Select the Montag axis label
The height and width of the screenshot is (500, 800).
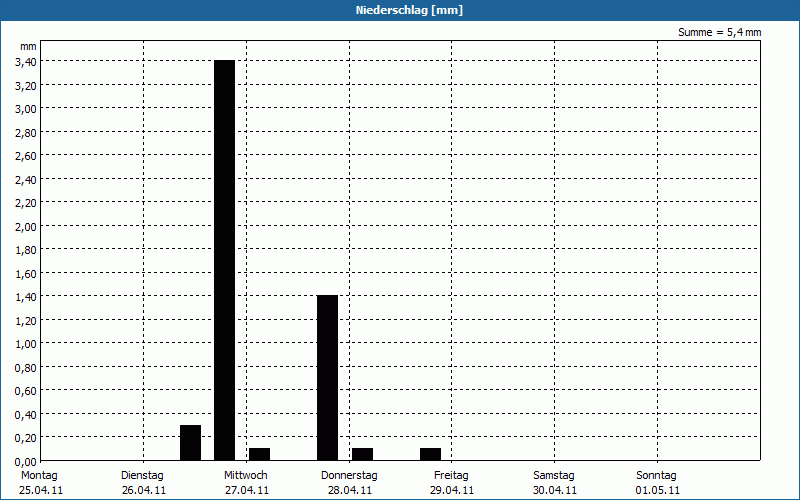(x=39, y=475)
